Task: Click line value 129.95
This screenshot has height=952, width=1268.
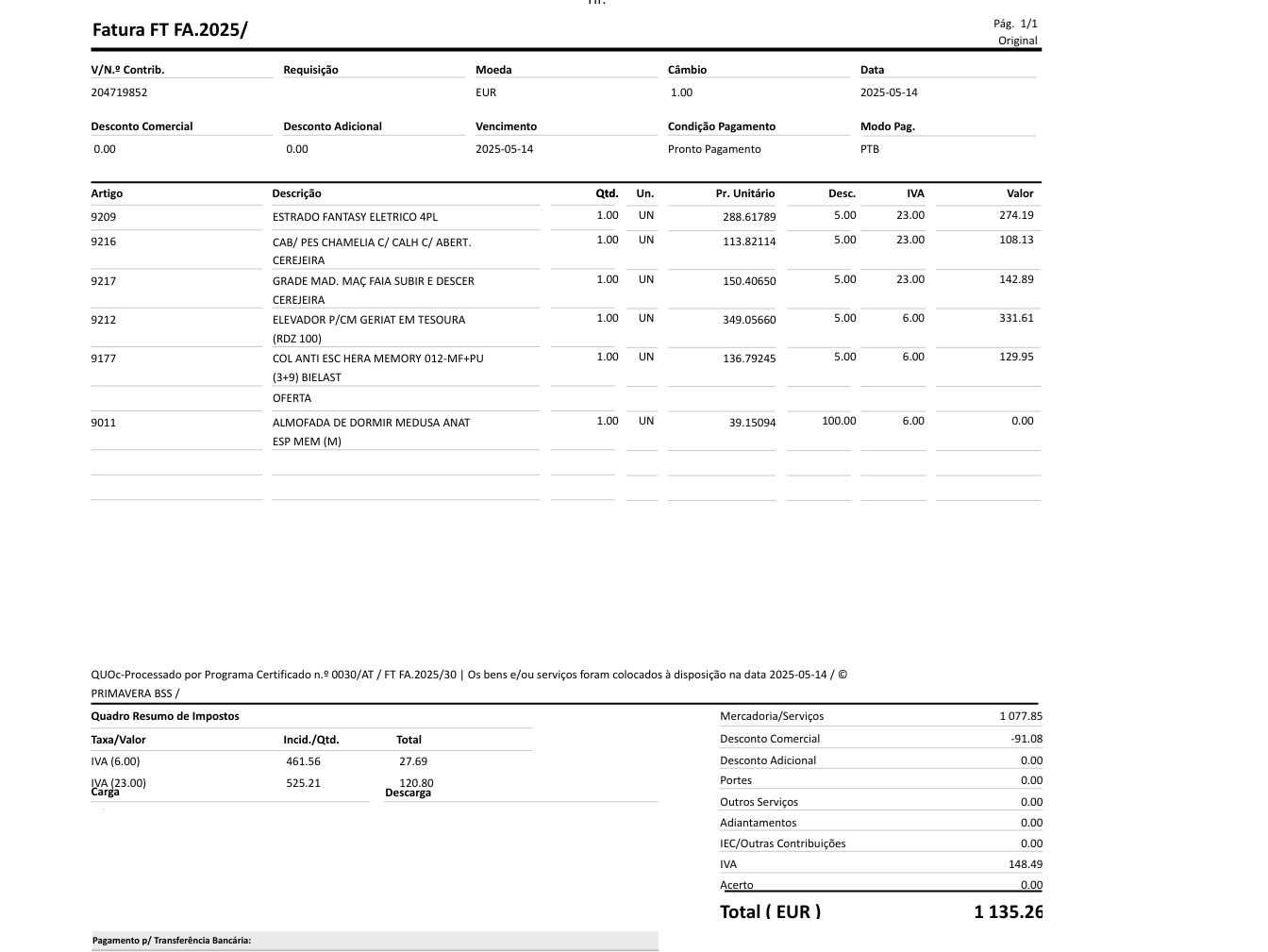Action: click(x=1016, y=357)
